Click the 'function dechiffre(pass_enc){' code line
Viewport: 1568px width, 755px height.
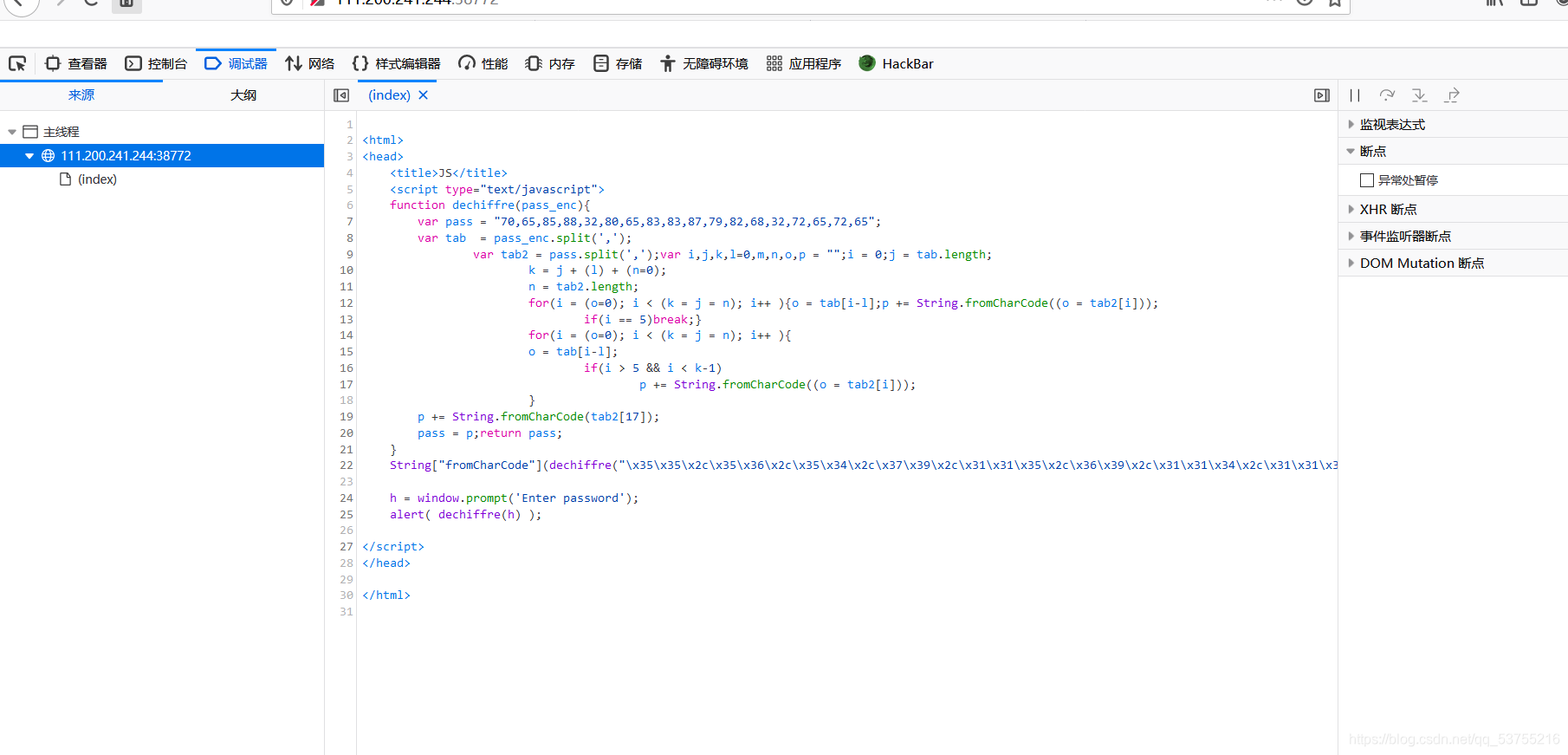pyautogui.click(x=490, y=205)
